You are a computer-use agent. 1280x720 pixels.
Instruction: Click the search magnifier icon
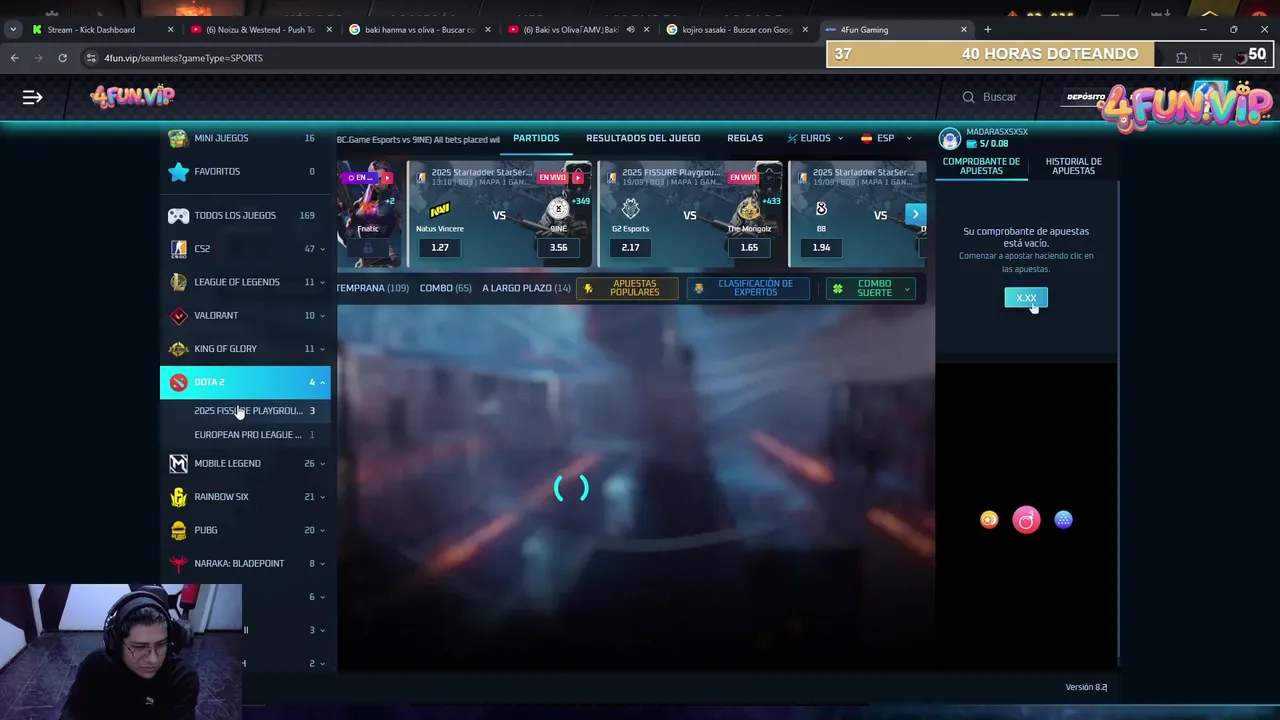968,97
